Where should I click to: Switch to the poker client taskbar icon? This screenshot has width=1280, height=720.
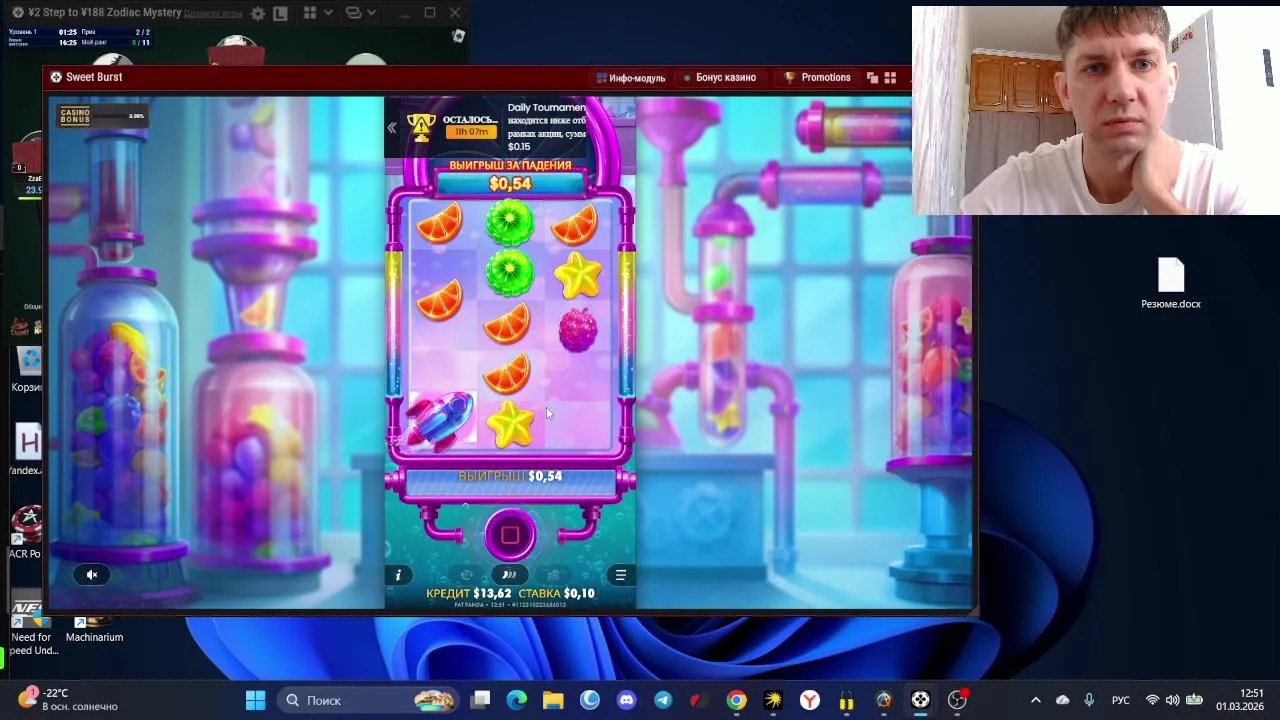[920, 700]
